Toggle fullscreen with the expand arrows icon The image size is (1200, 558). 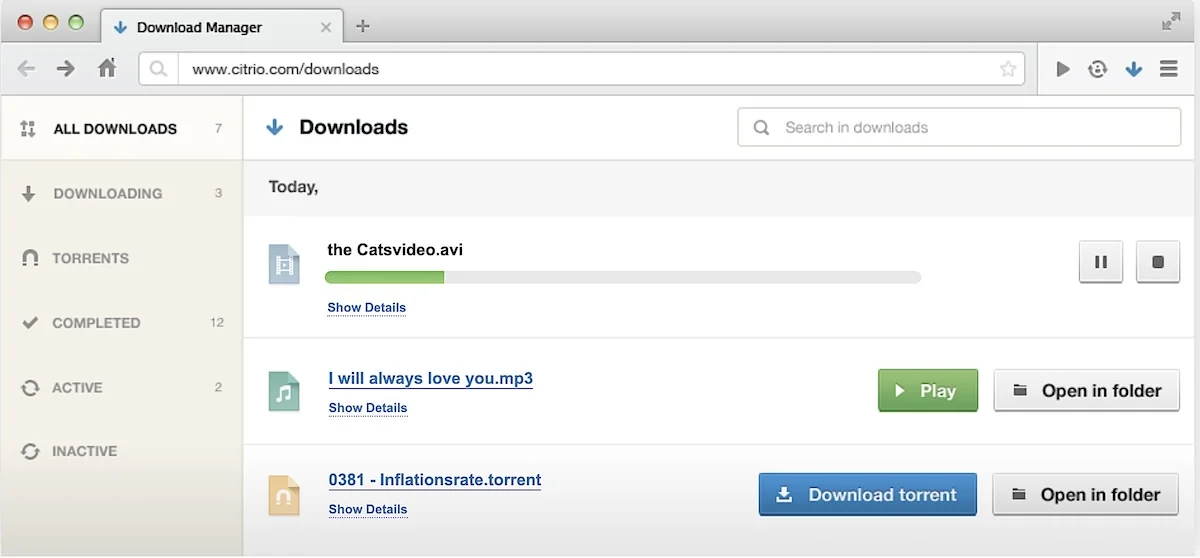[x=1171, y=21]
